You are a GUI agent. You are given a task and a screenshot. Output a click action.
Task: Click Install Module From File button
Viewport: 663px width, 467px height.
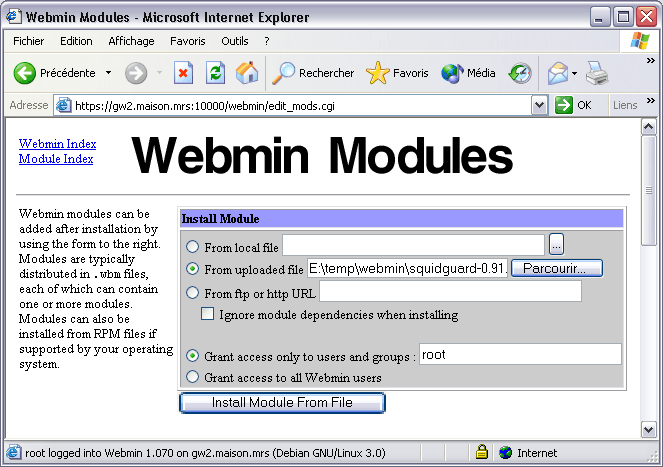[282, 402]
